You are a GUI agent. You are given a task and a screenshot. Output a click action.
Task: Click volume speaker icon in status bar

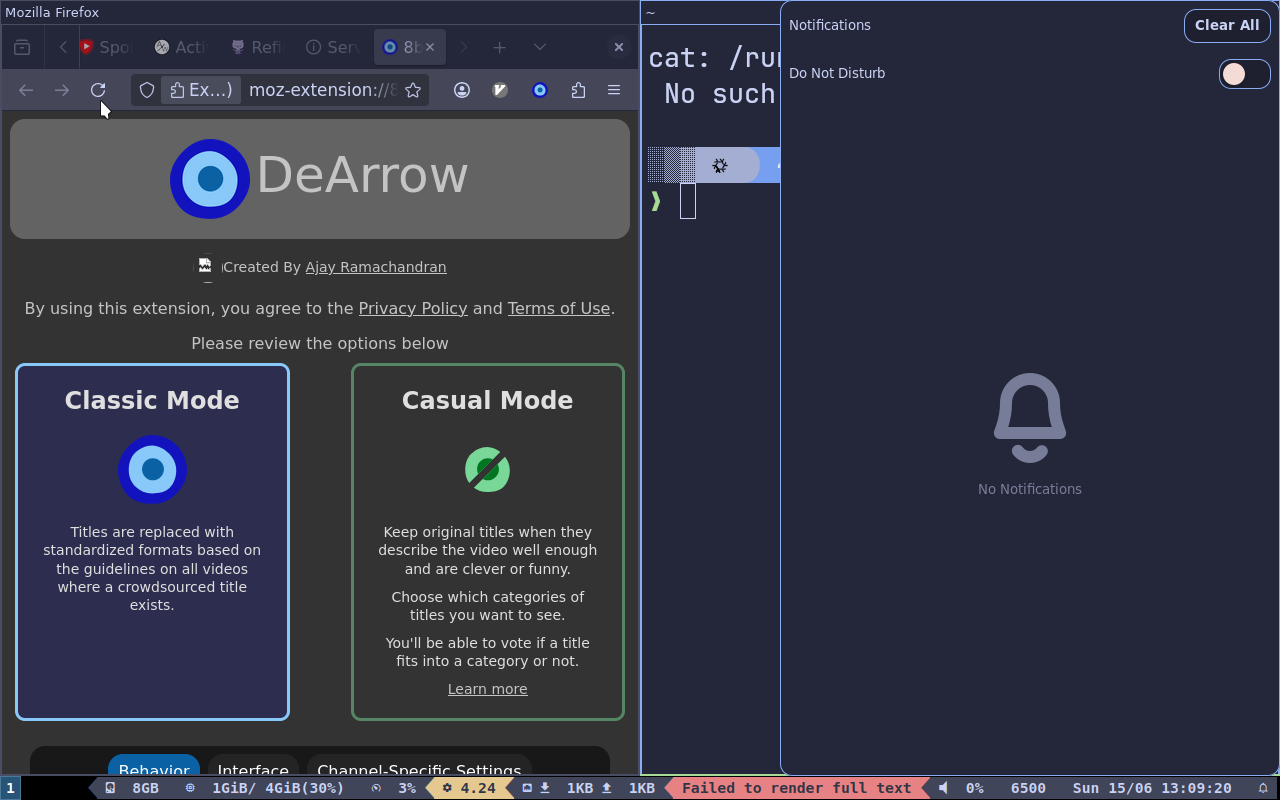click(943, 788)
